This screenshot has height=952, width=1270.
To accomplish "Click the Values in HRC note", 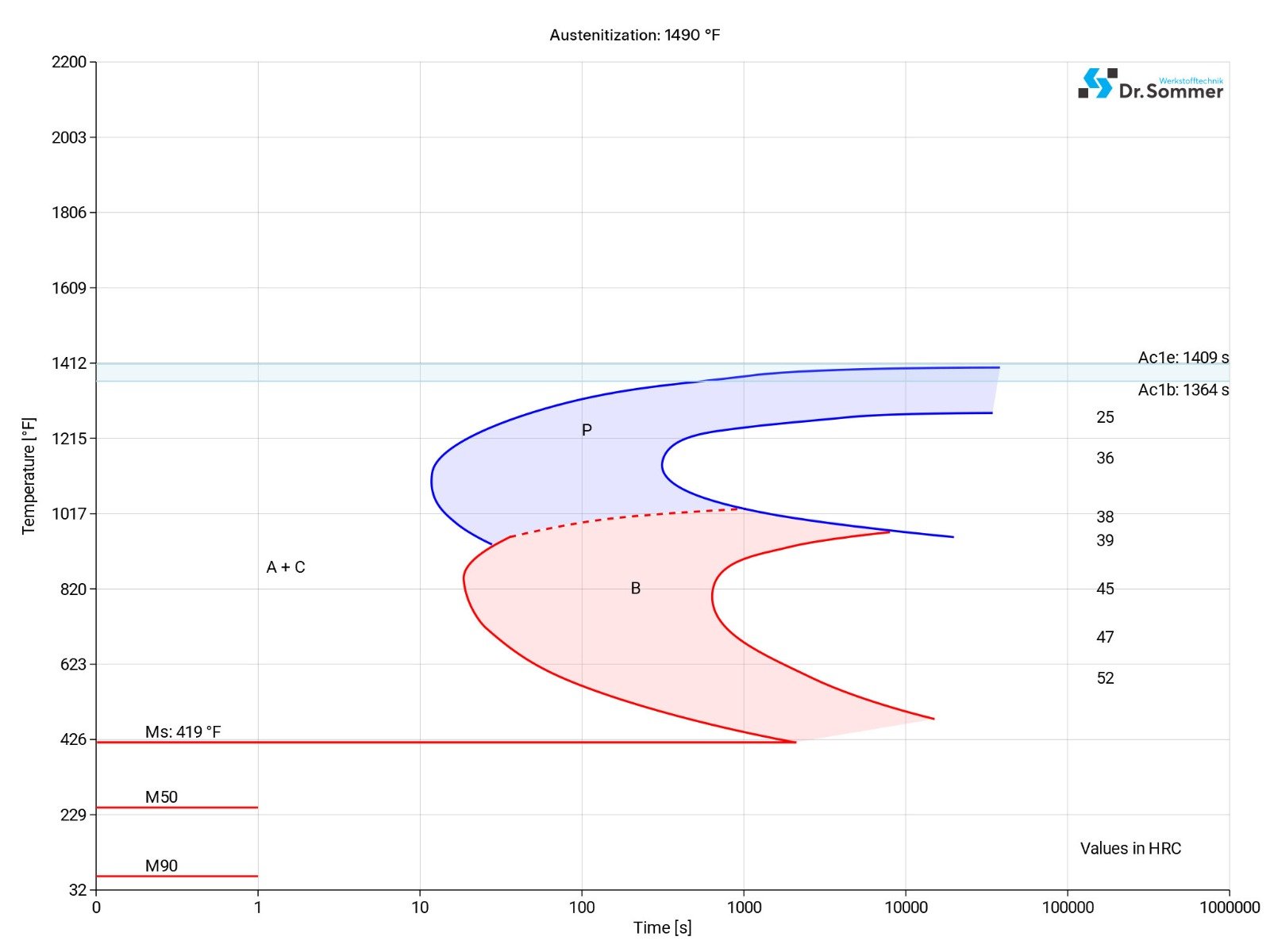I will coord(1130,848).
